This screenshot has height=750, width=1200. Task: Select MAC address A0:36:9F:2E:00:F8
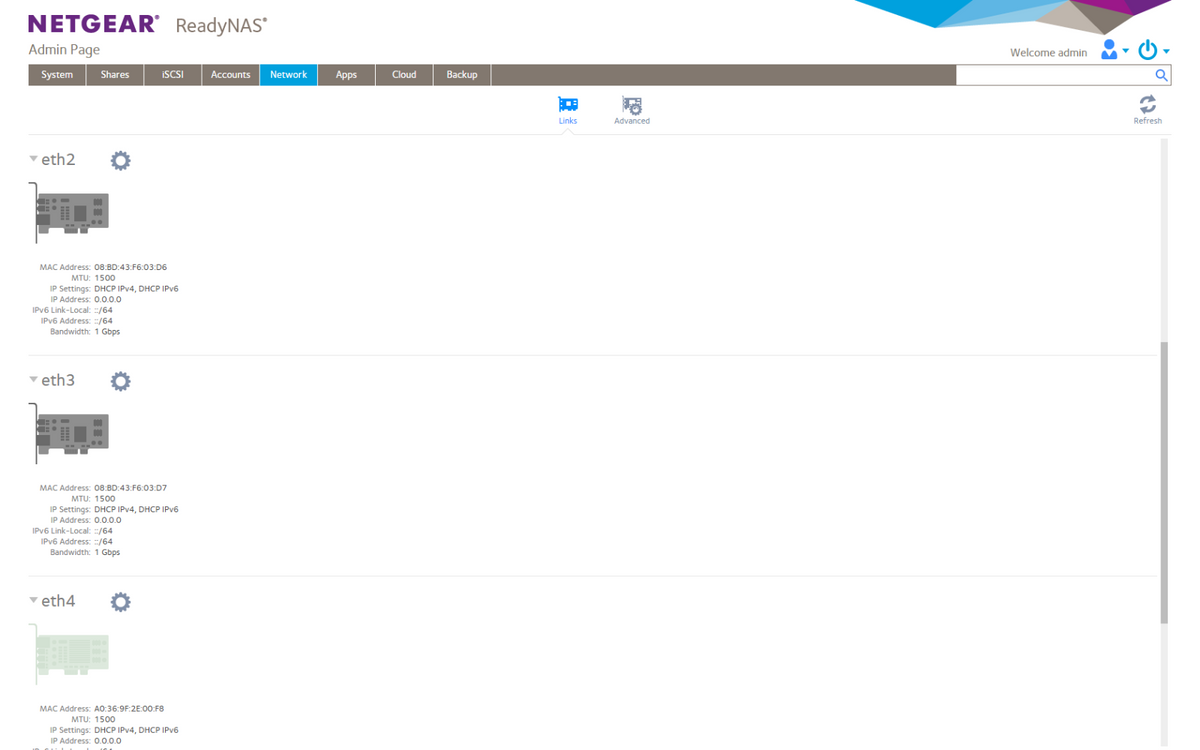(129, 709)
